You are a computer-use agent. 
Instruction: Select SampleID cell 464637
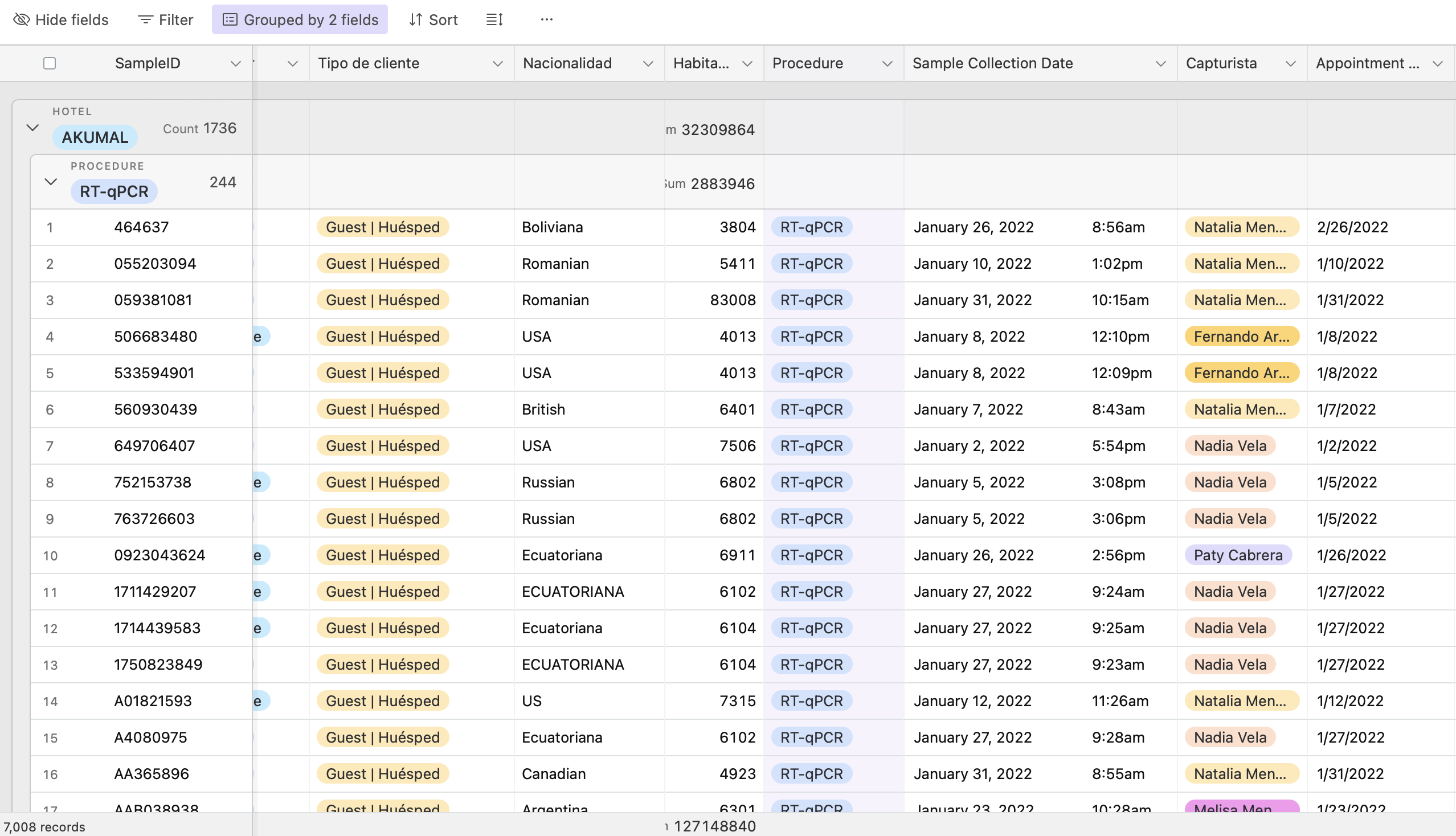[x=141, y=227]
